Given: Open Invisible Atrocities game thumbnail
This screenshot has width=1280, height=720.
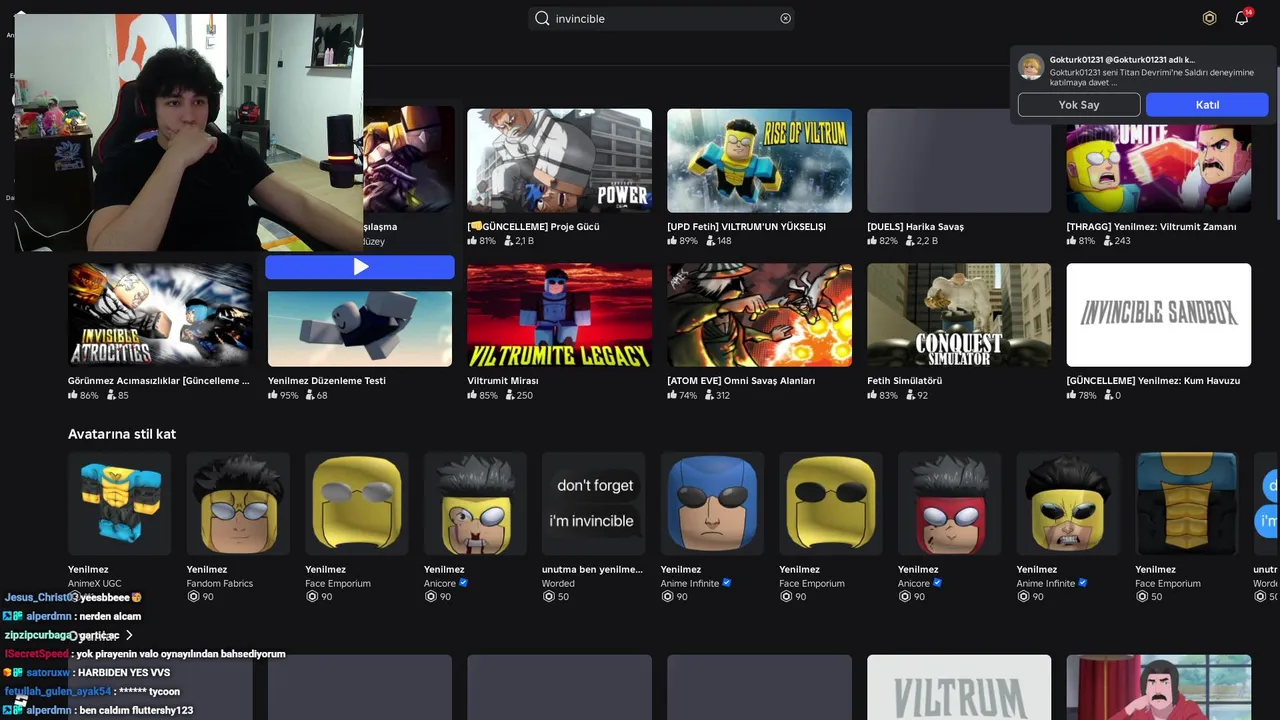Looking at the screenshot, I should tap(160, 315).
